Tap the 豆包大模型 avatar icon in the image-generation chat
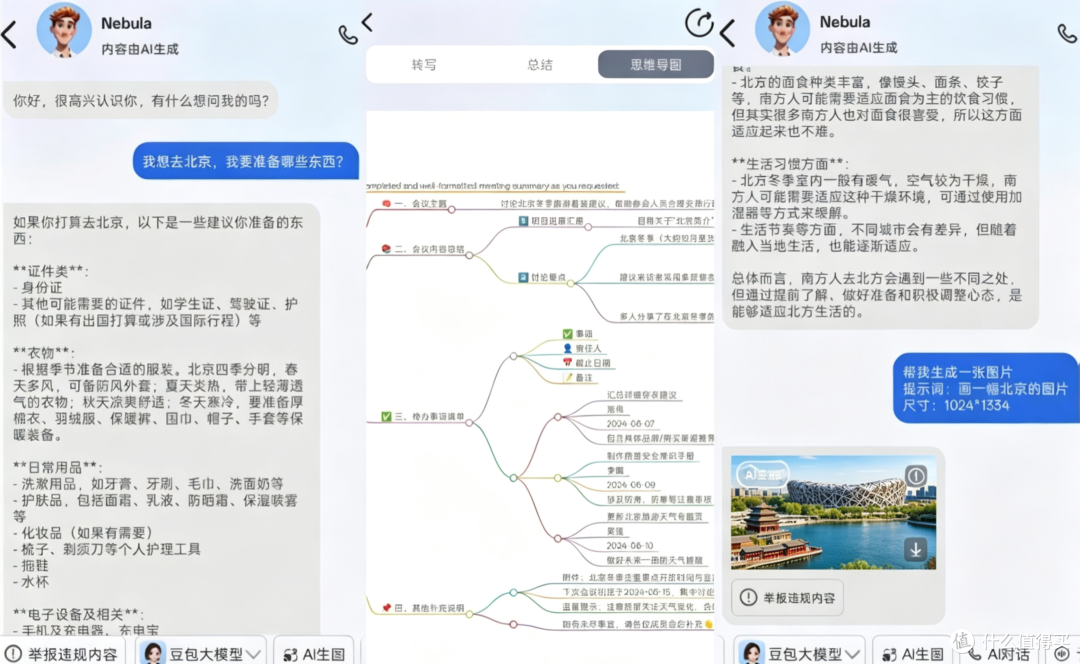The image size is (1080, 664). (x=752, y=653)
